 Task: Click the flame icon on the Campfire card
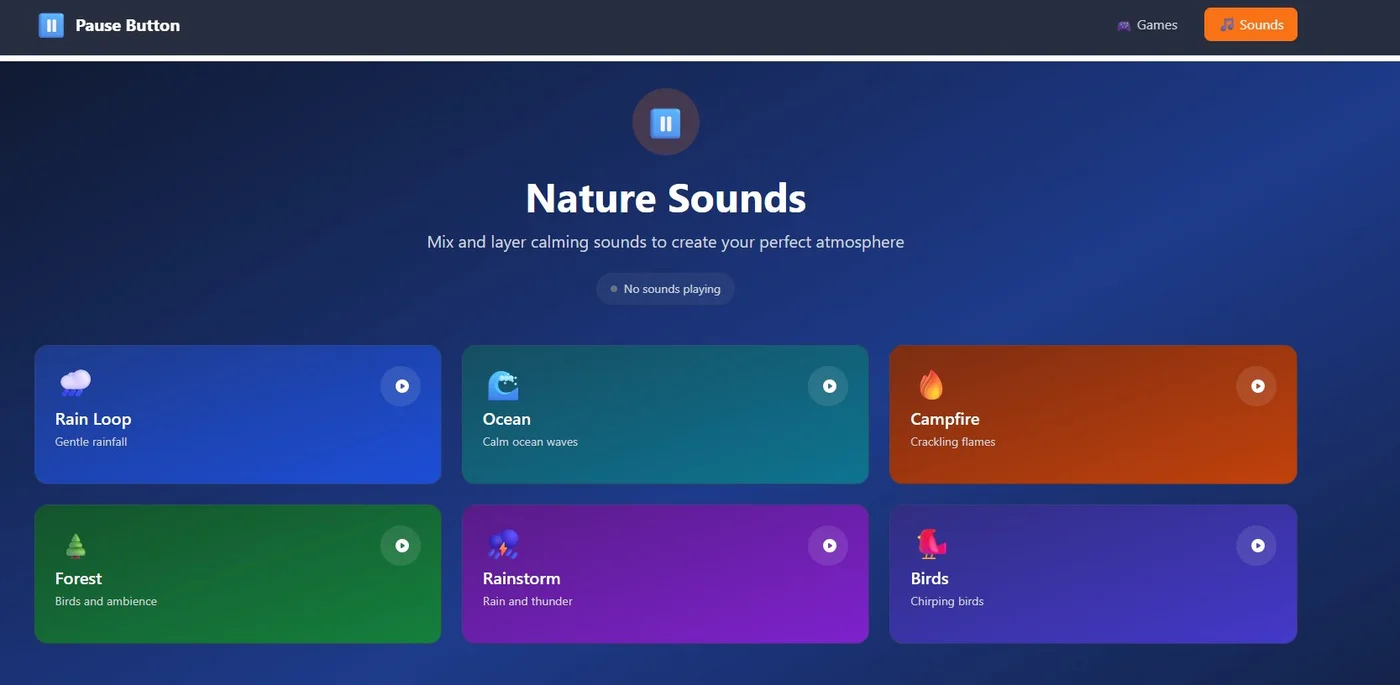[x=930, y=383]
